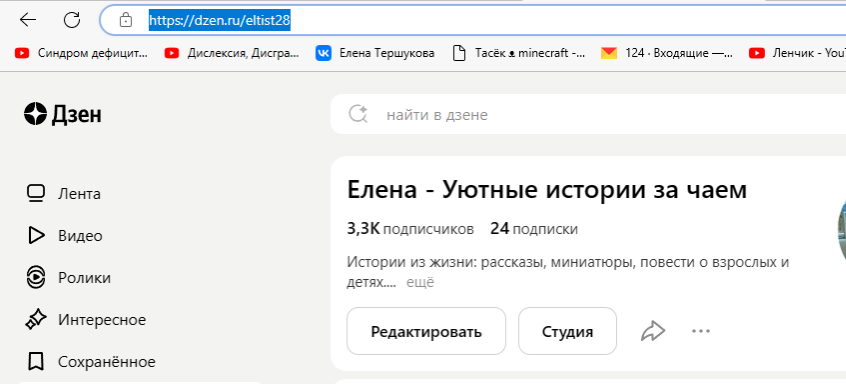
Task: Open the Елена Тершукова VK bookmark
Action: tap(376, 53)
